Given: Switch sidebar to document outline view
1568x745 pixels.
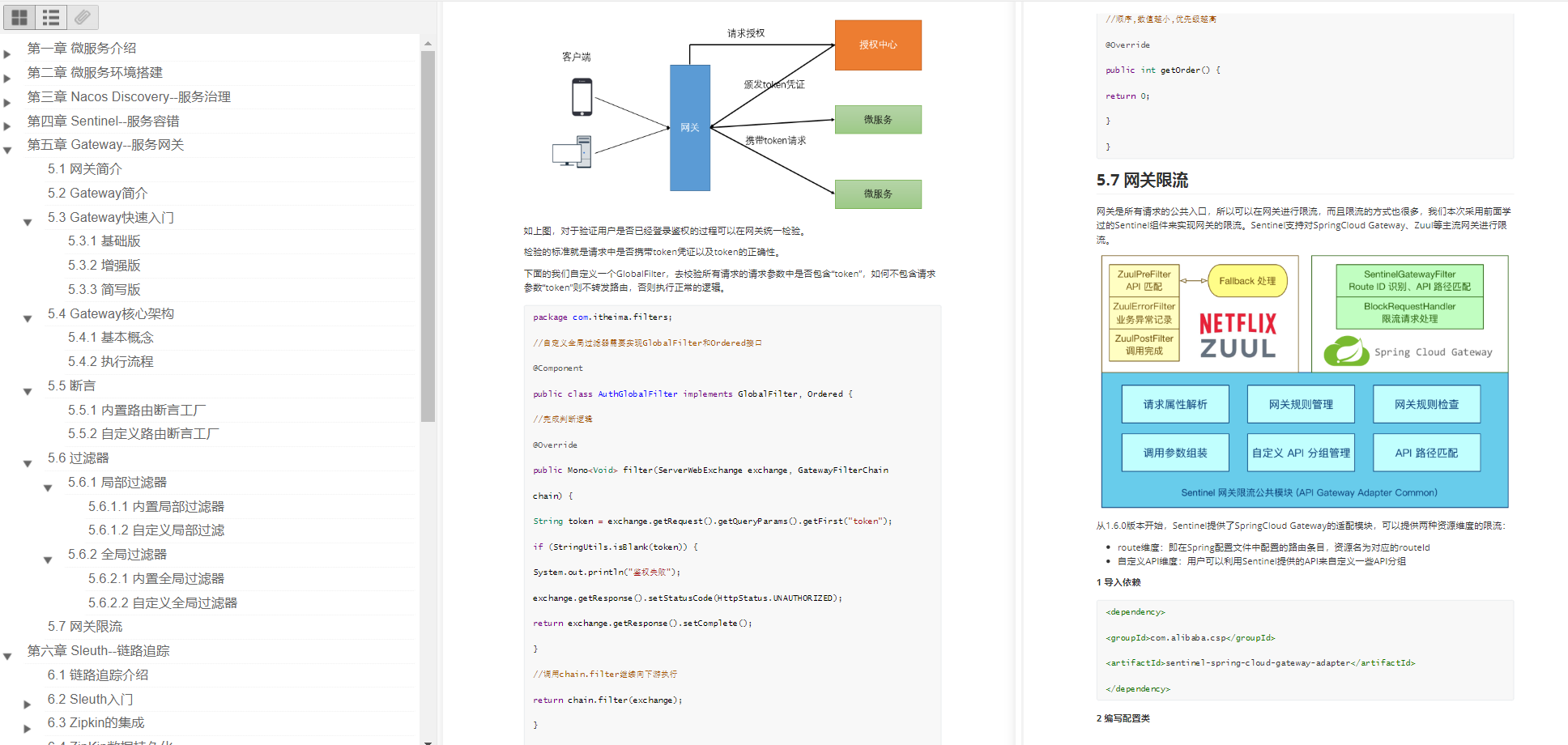Looking at the screenshot, I should click(x=51, y=17).
